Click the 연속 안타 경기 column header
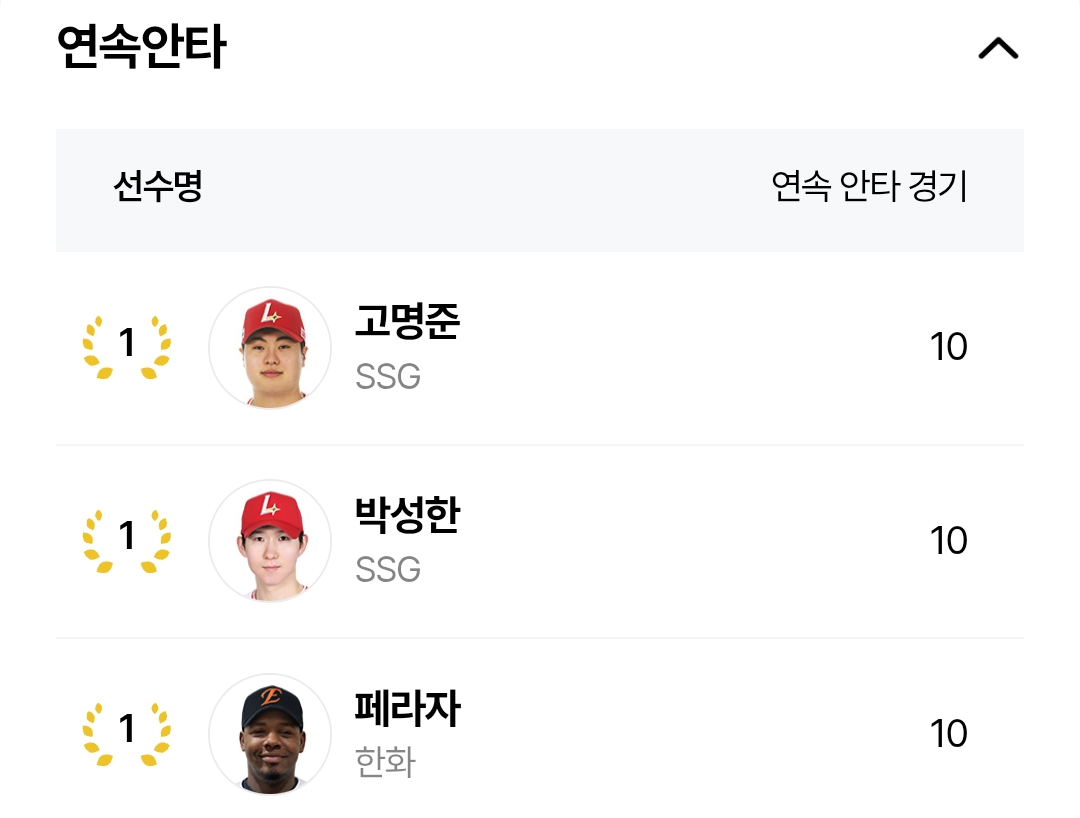 click(869, 186)
